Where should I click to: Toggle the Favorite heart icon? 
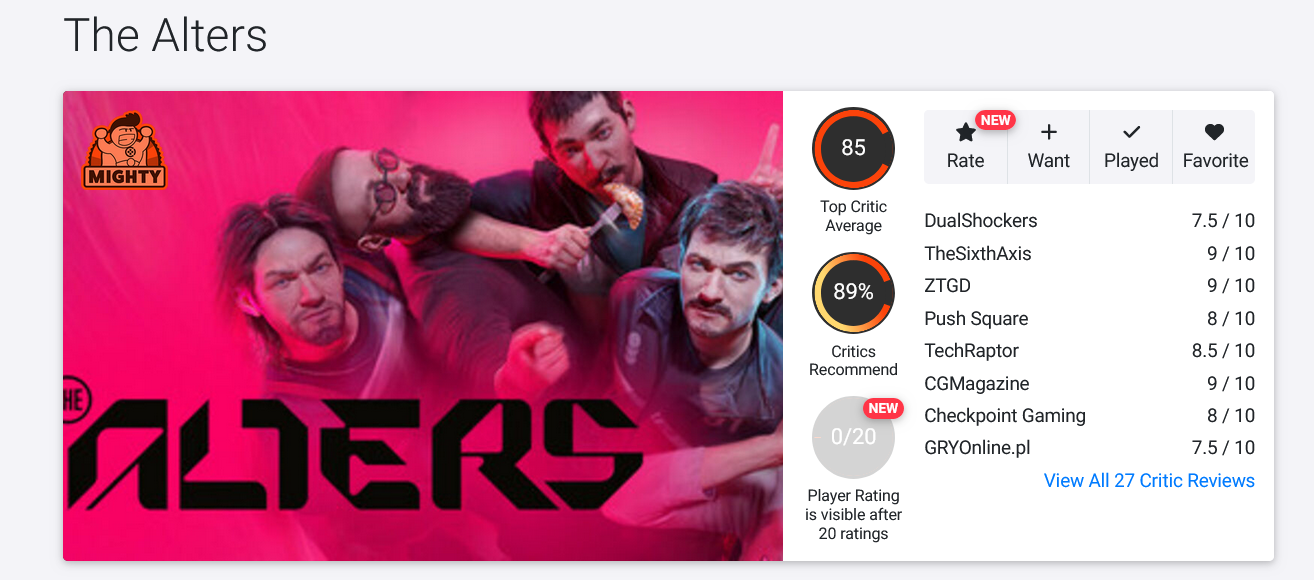[1214, 132]
